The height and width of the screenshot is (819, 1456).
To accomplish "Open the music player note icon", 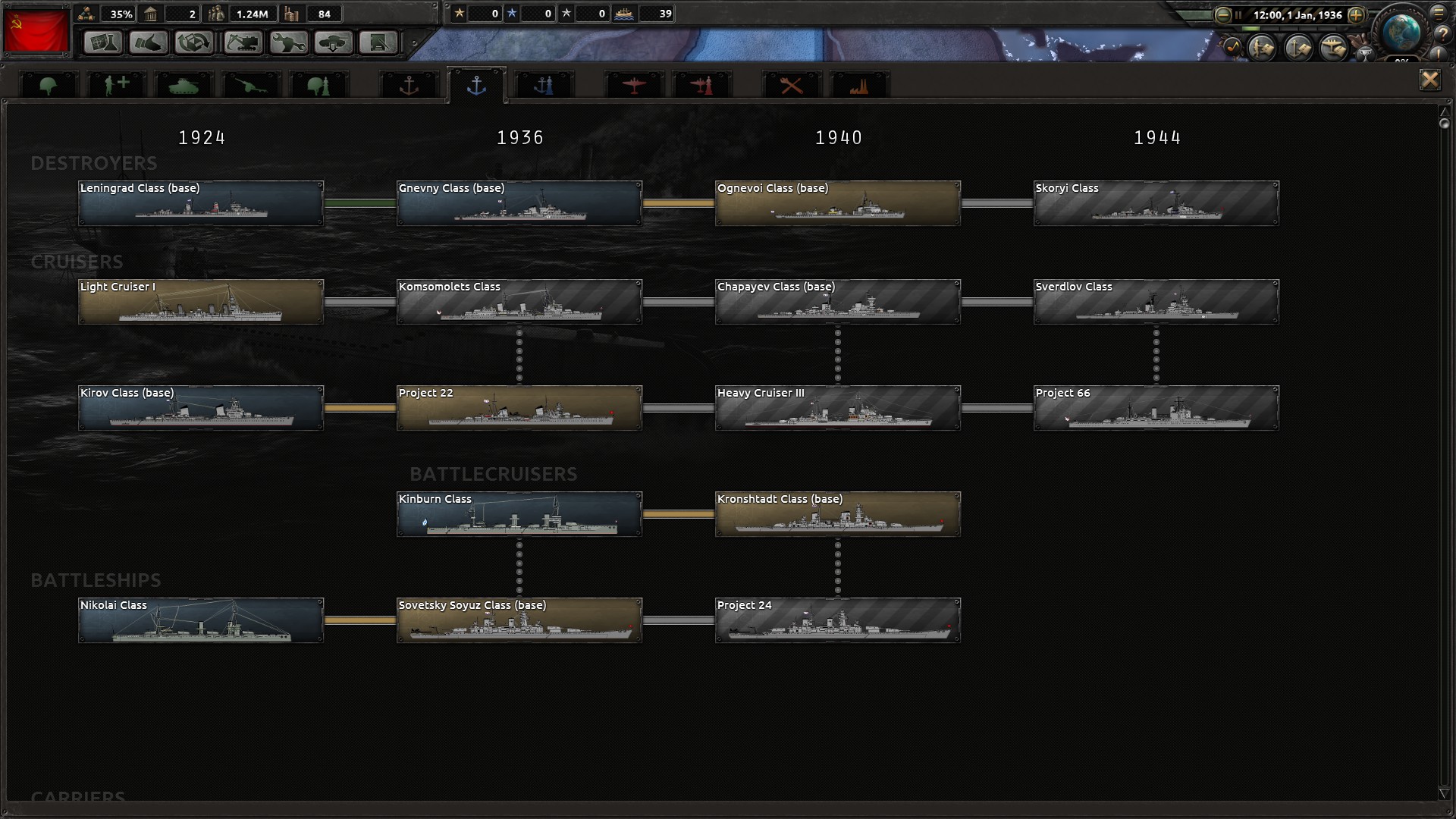I will pyautogui.click(x=1232, y=47).
